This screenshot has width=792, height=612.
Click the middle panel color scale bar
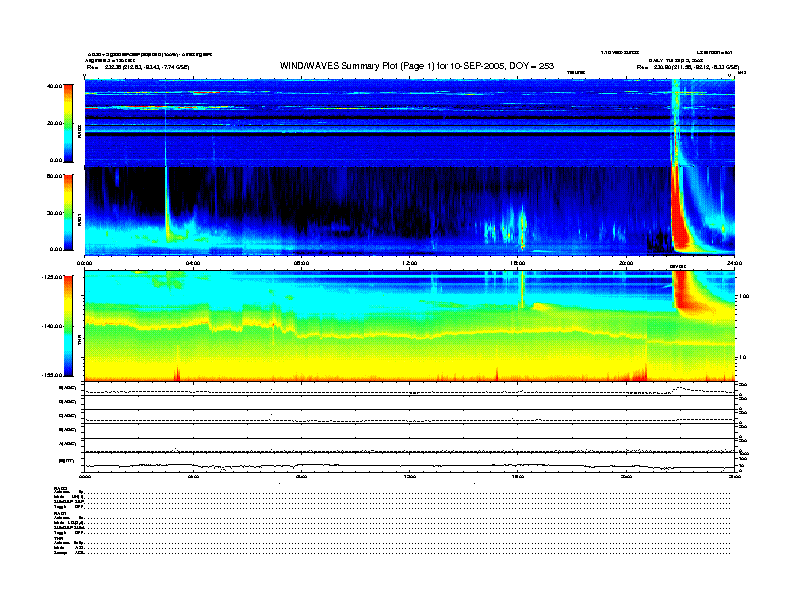pyautogui.click(x=68, y=213)
